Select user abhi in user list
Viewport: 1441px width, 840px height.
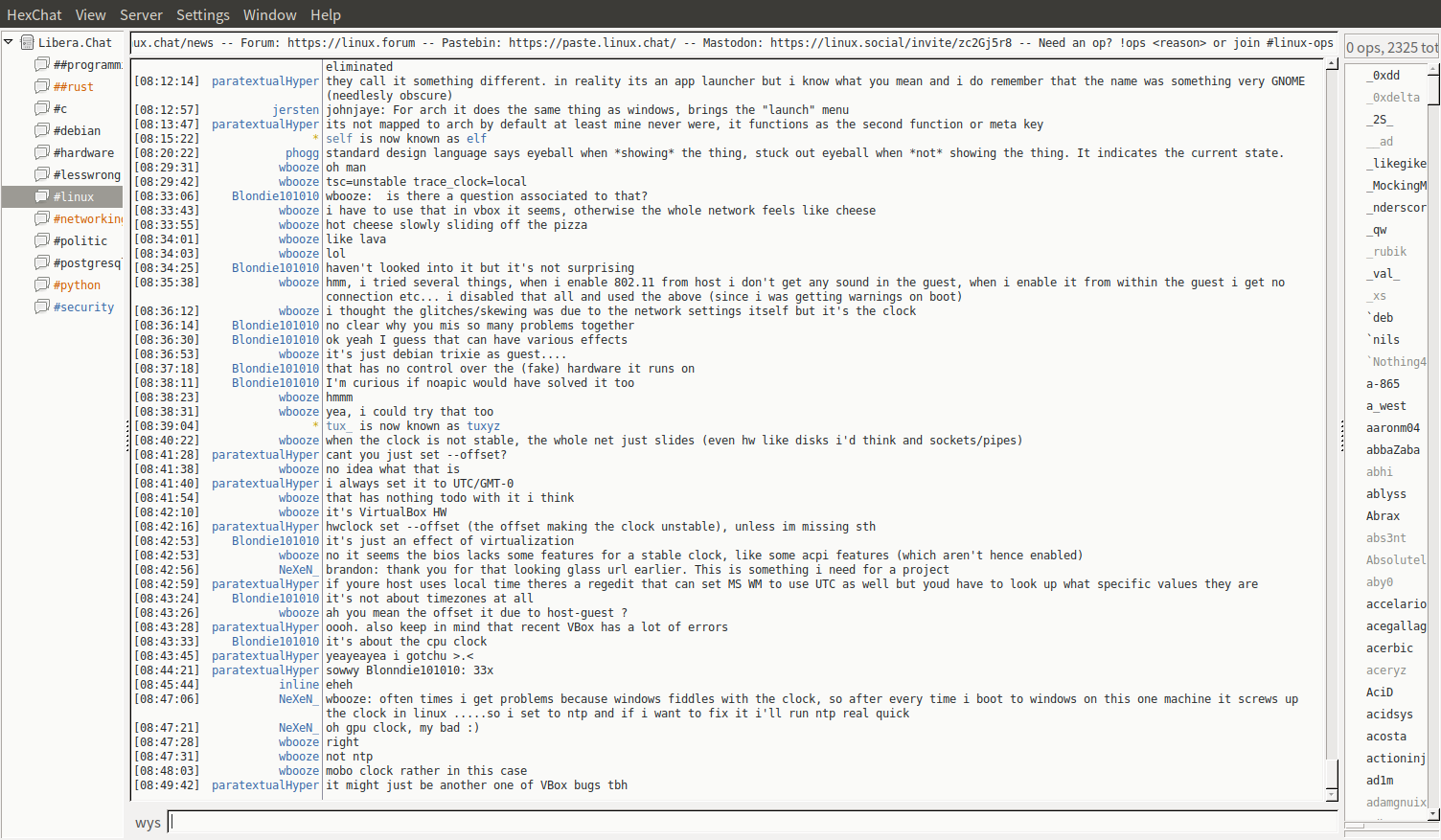pyautogui.click(x=1380, y=471)
